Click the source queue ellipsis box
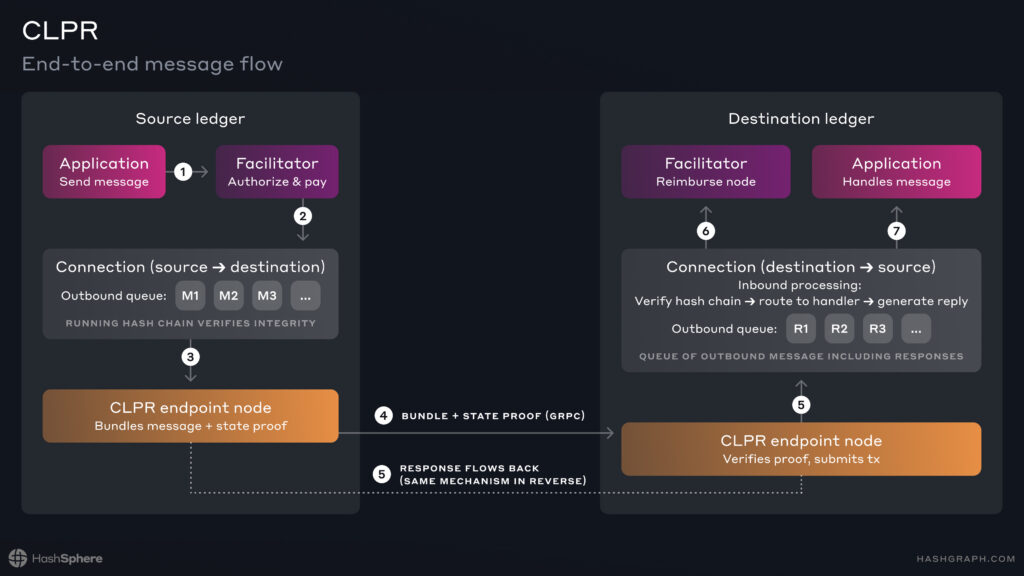 click(x=305, y=295)
